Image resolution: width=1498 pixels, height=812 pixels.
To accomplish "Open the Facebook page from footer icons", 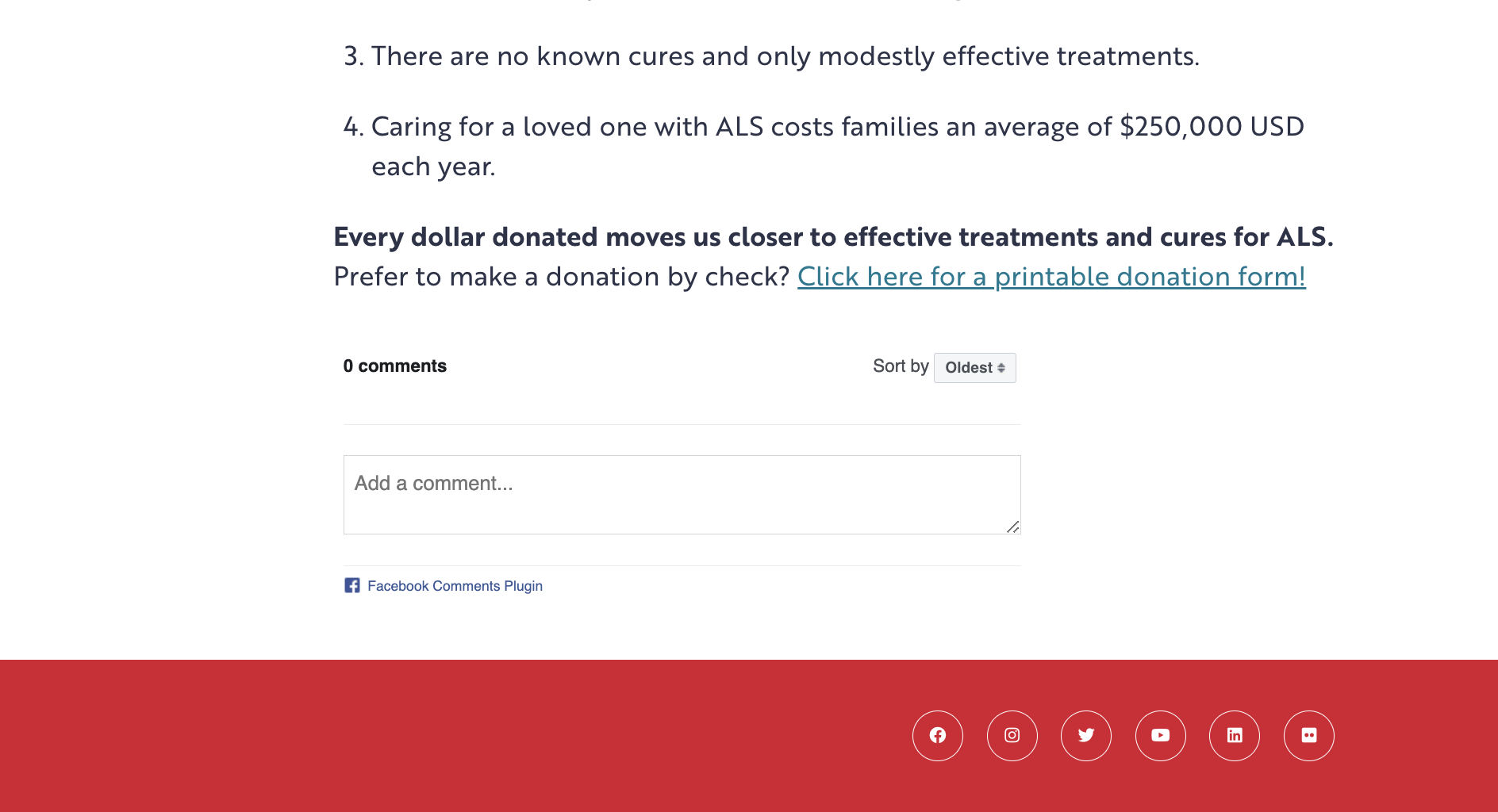I will click(x=937, y=736).
